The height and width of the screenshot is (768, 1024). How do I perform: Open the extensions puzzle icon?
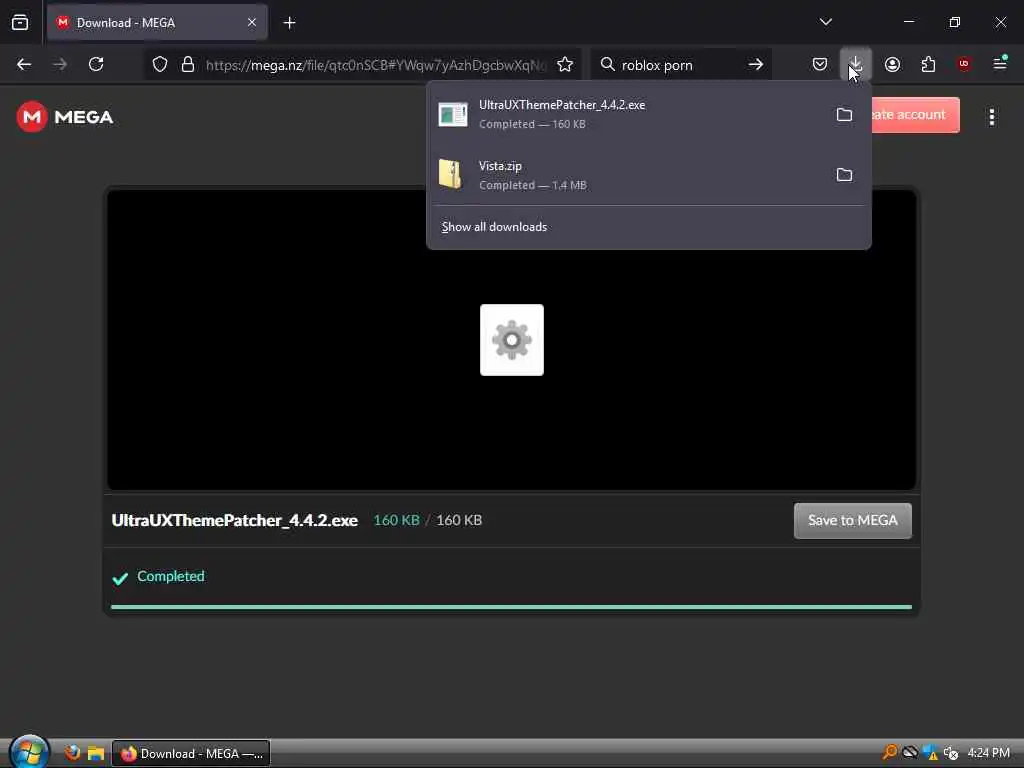click(928, 64)
